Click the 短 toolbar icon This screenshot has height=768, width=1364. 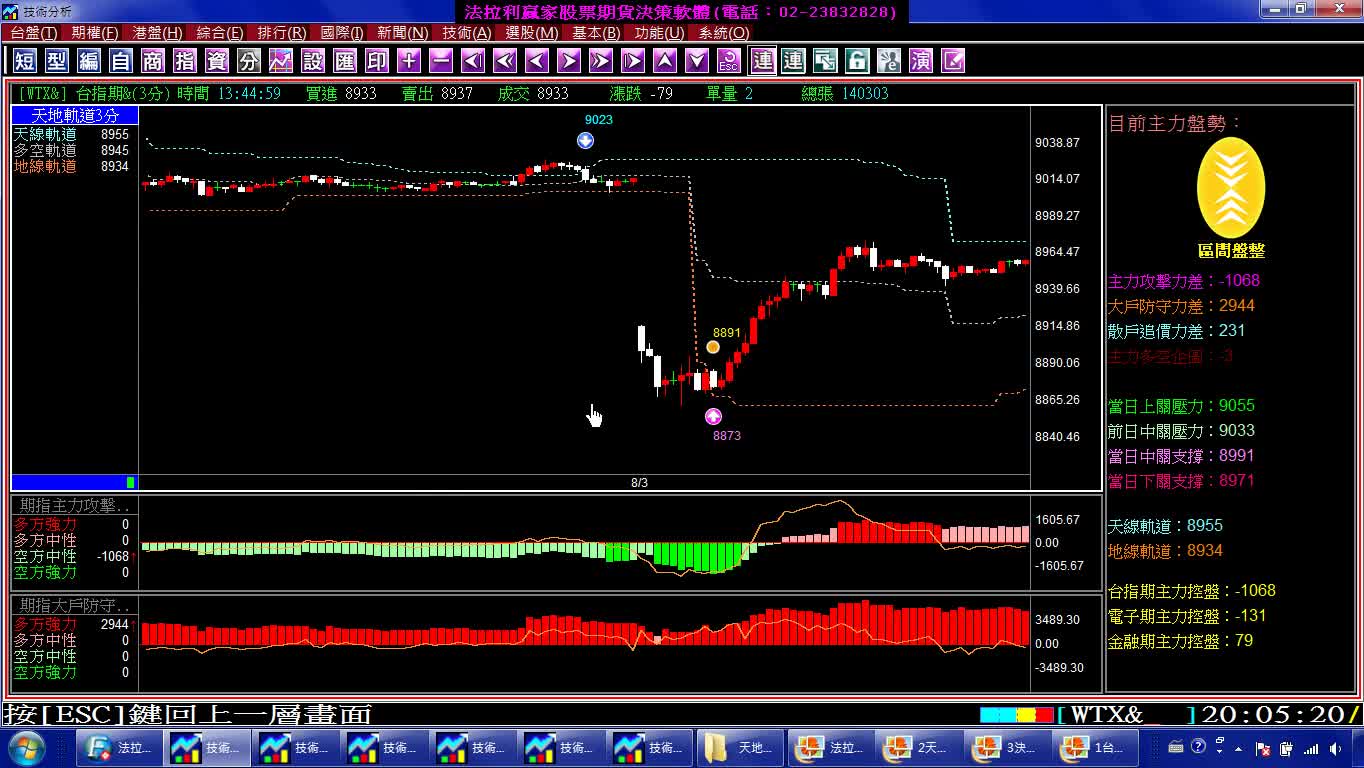(x=25, y=61)
